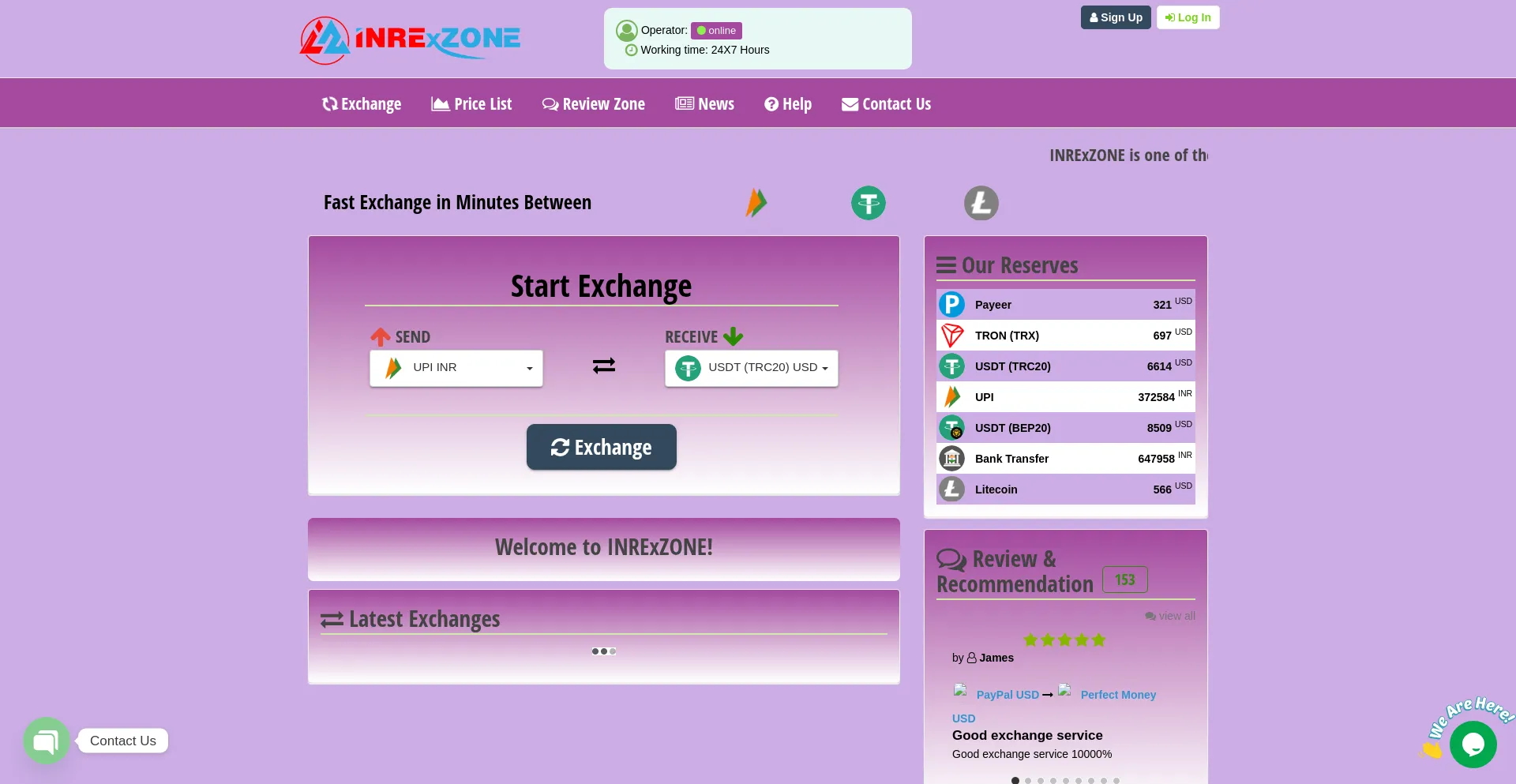Click the working time clock icon
Viewport: 1516px width, 784px height.
pyautogui.click(x=631, y=50)
